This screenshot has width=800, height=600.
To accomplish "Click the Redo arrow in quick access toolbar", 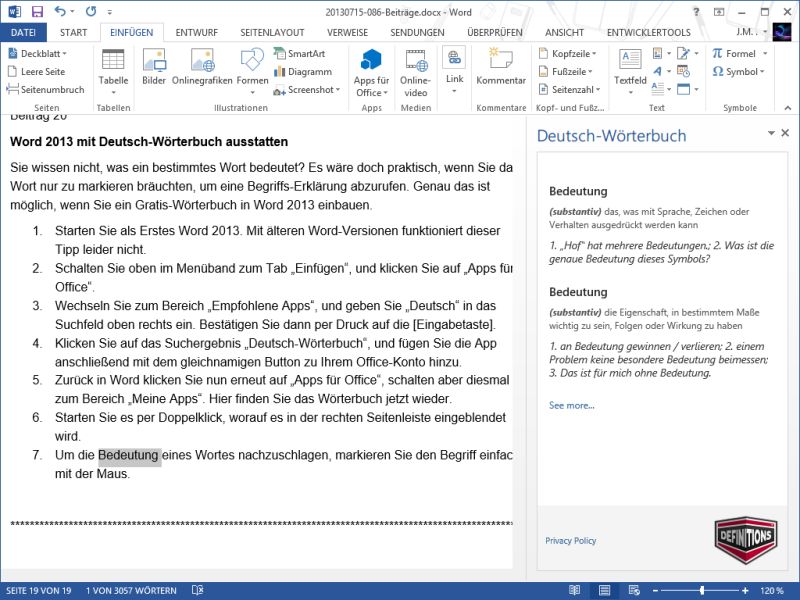I will click(91, 12).
